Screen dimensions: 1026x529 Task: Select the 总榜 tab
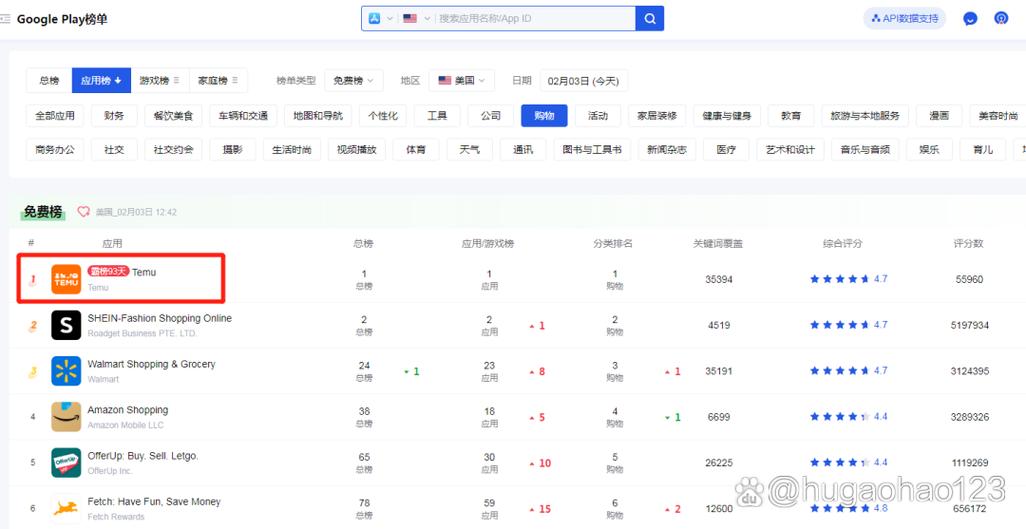pos(49,81)
